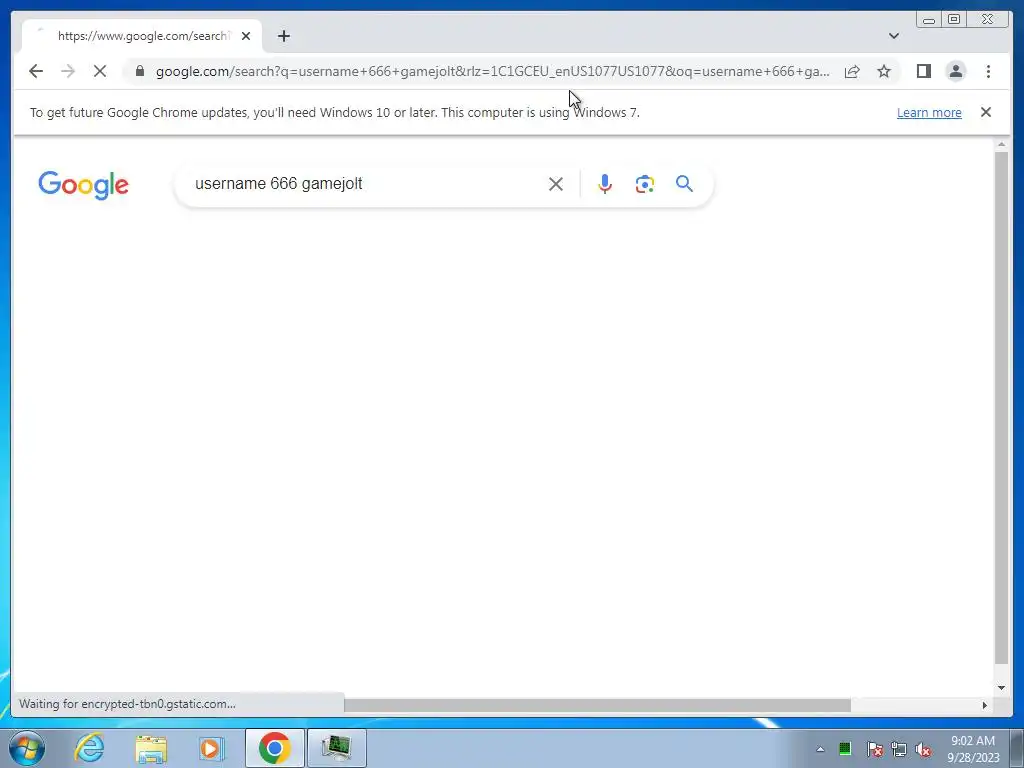Show hidden system tray icons
This screenshot has width=1024, height=768.
820,749
